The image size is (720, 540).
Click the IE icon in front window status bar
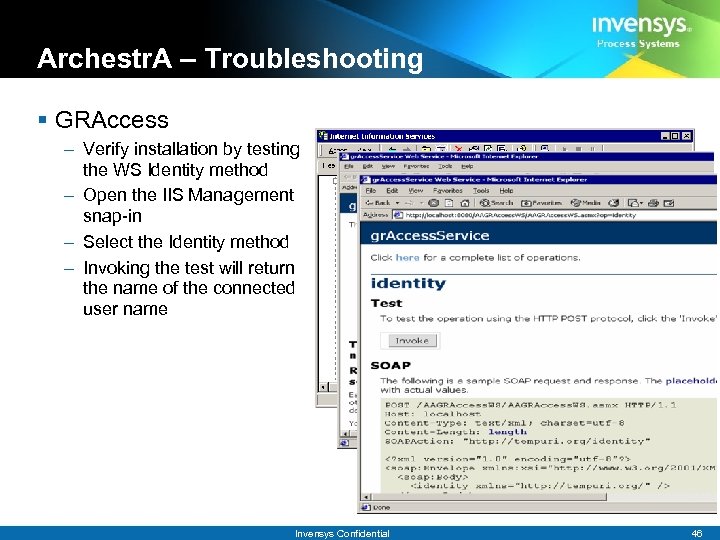click(x=366, y=507)
